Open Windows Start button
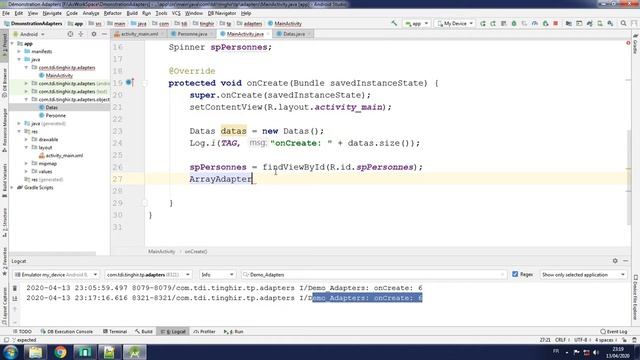 coord(10,352)
